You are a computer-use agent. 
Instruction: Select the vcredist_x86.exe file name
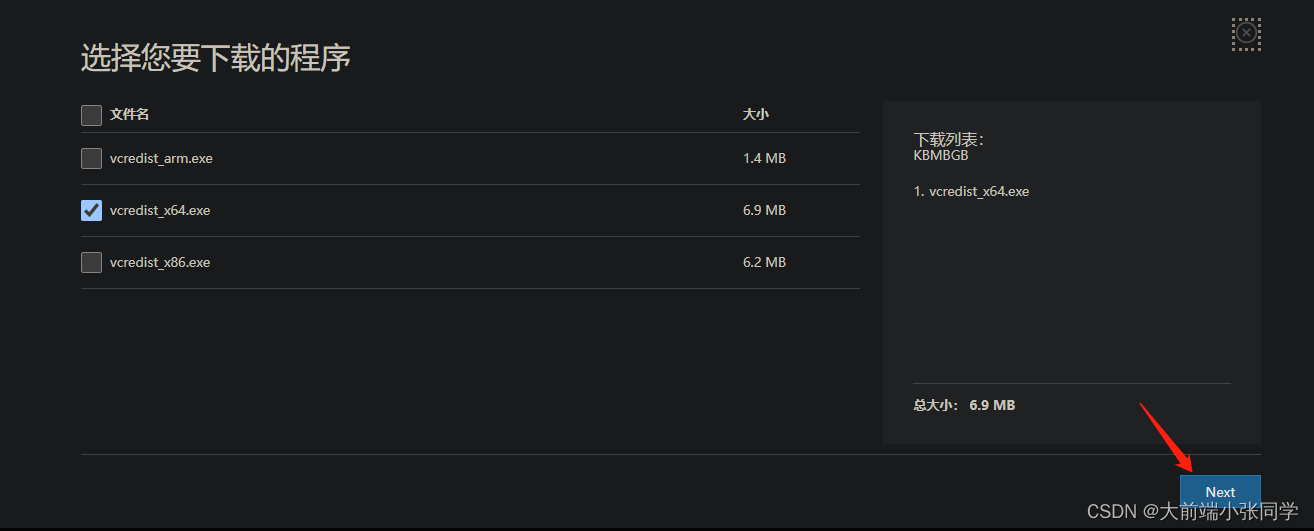pos(160,262)
